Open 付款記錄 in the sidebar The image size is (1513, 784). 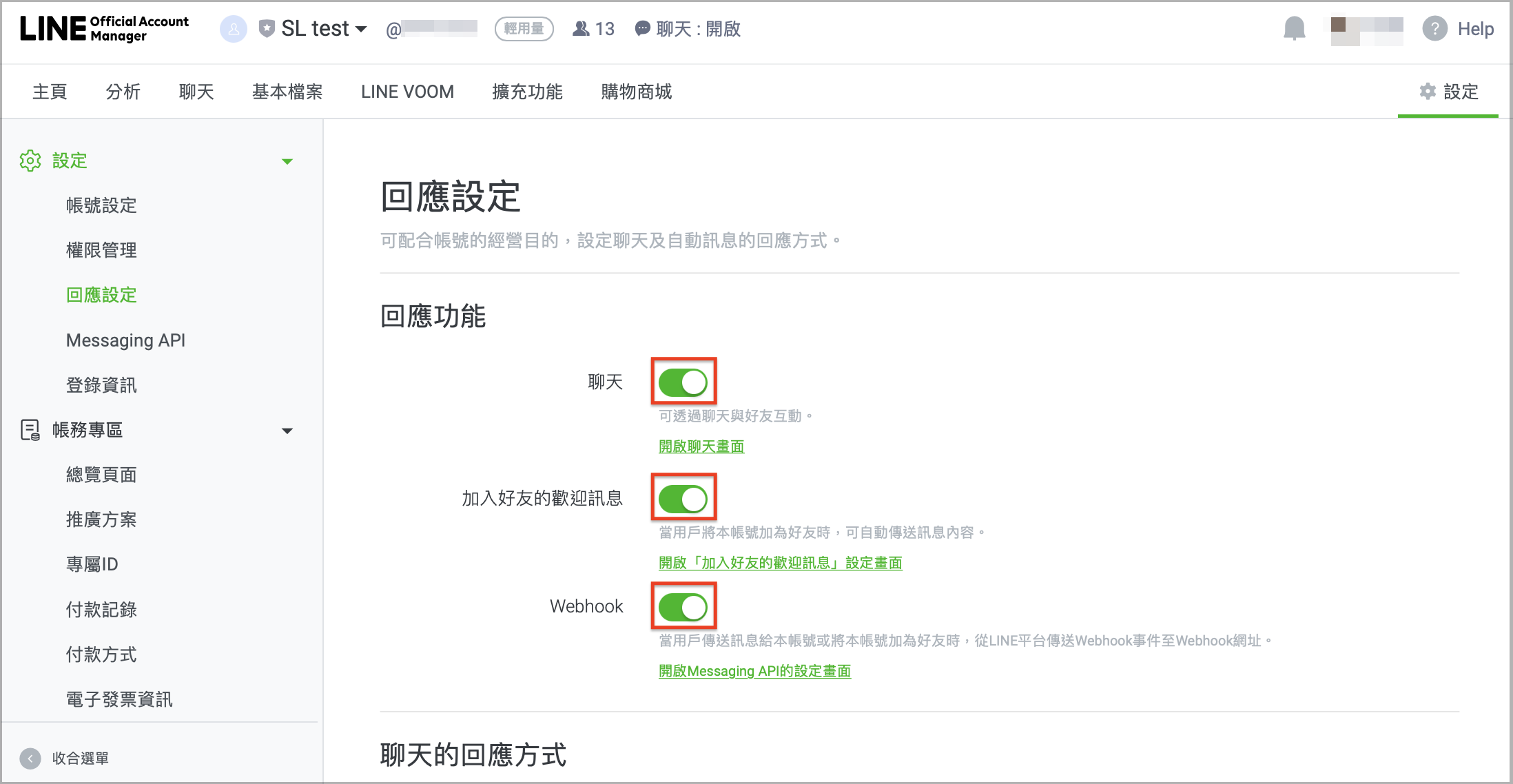(101, 610)
